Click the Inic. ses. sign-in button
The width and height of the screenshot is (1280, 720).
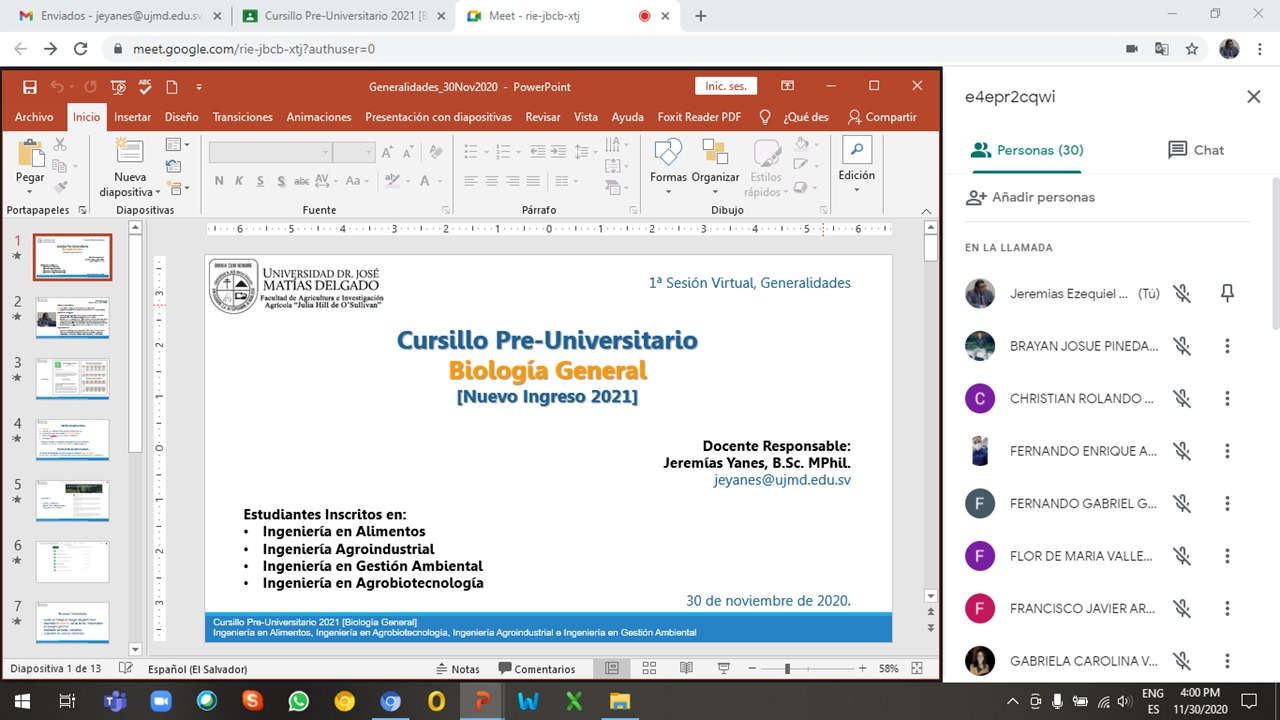coord(726,87)
